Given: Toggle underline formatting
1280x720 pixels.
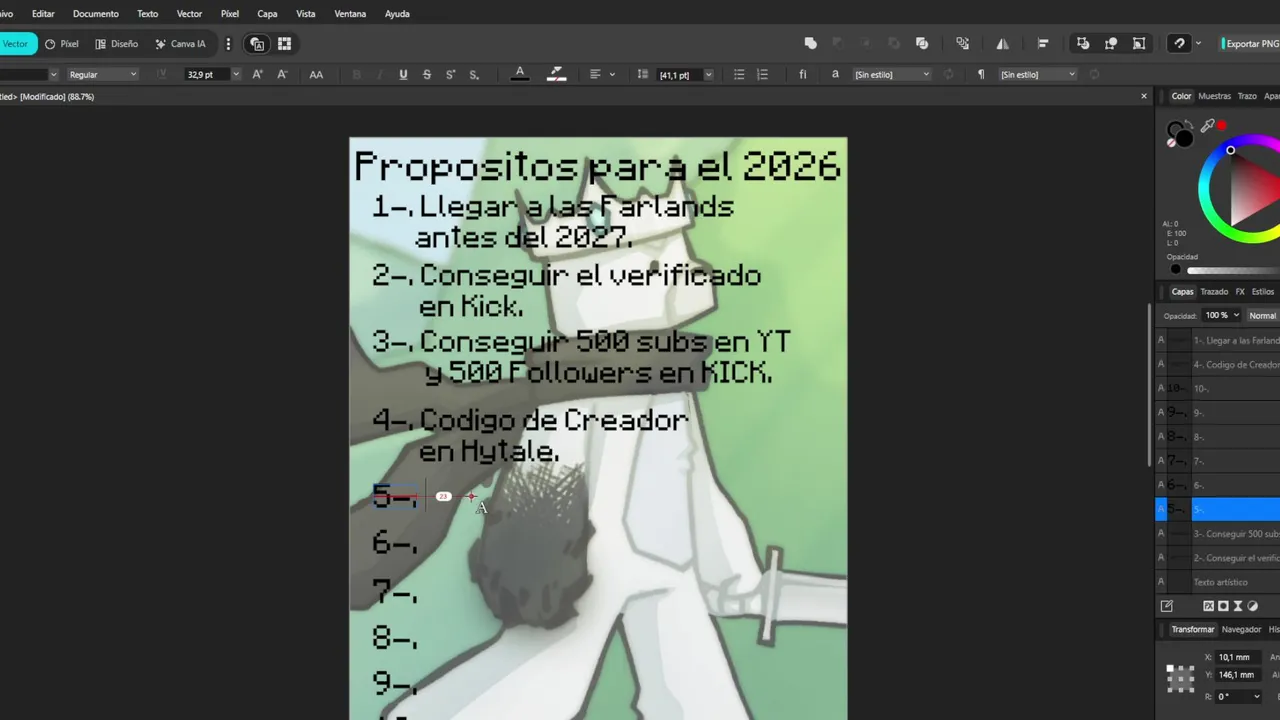Looking at the screenshot, I should (x=403, y=74).
